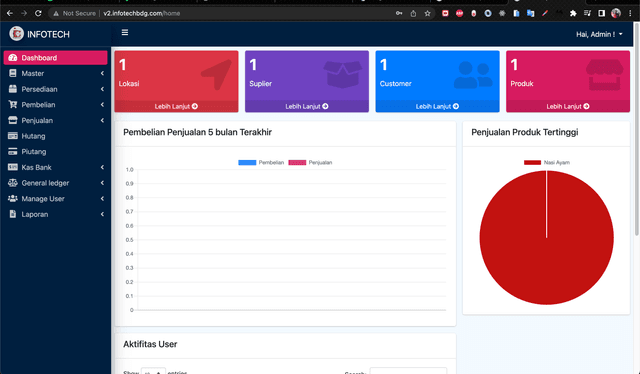Open the Master menu label
This screenshot has height=374, width=640.
[x=33, y=73]
